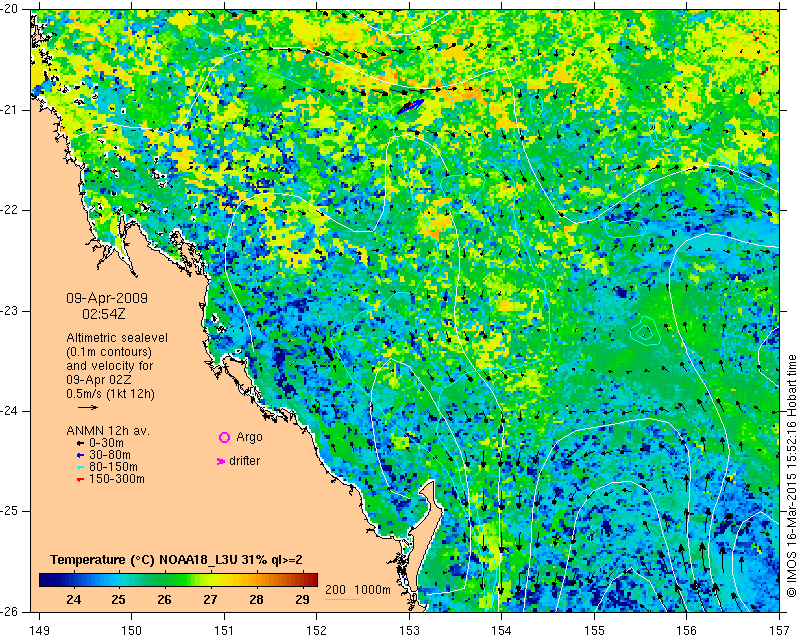Click the cyan 200m isobath legend line

342,599
